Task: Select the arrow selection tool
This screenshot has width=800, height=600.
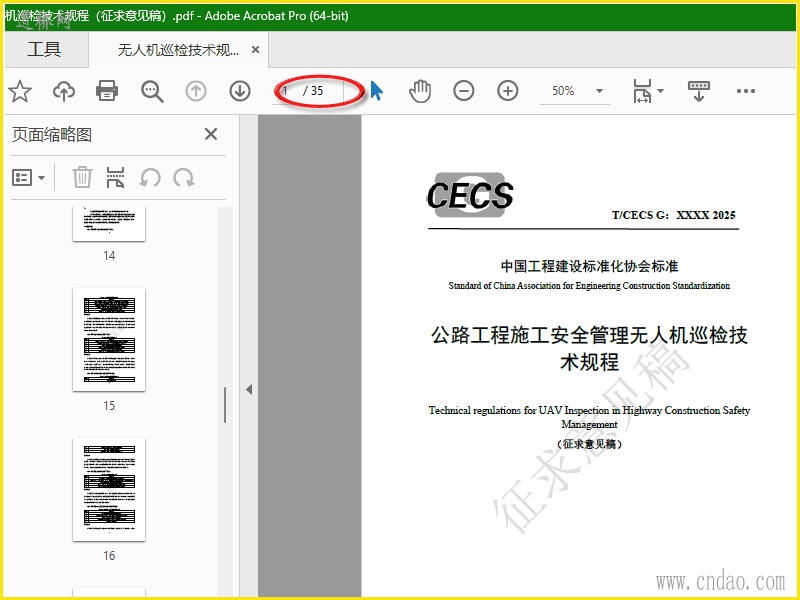Action: 377,91
